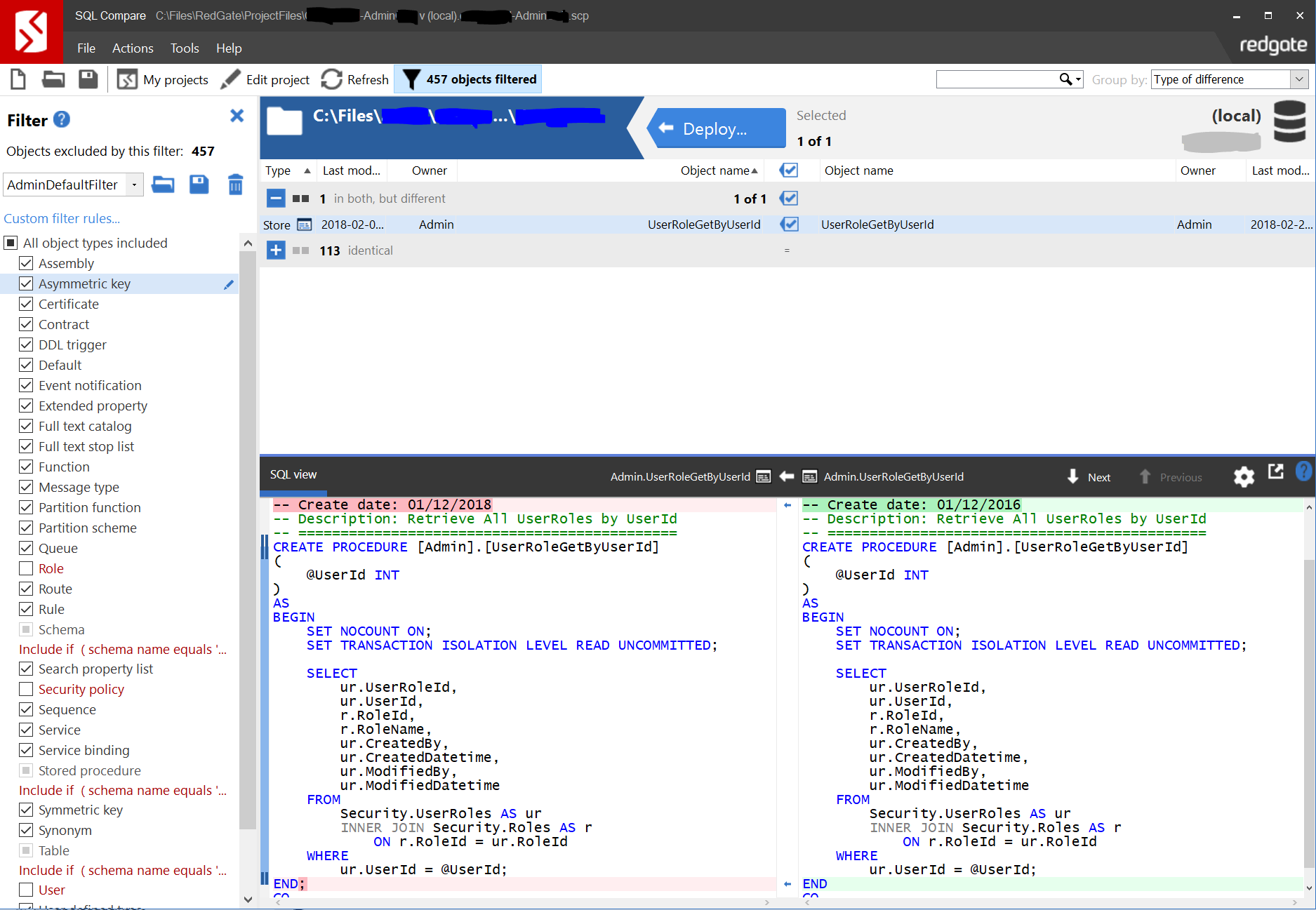Screen dimensions: 1316x910
Task: Click merge arrow beside END line
Action: [787, 884]
